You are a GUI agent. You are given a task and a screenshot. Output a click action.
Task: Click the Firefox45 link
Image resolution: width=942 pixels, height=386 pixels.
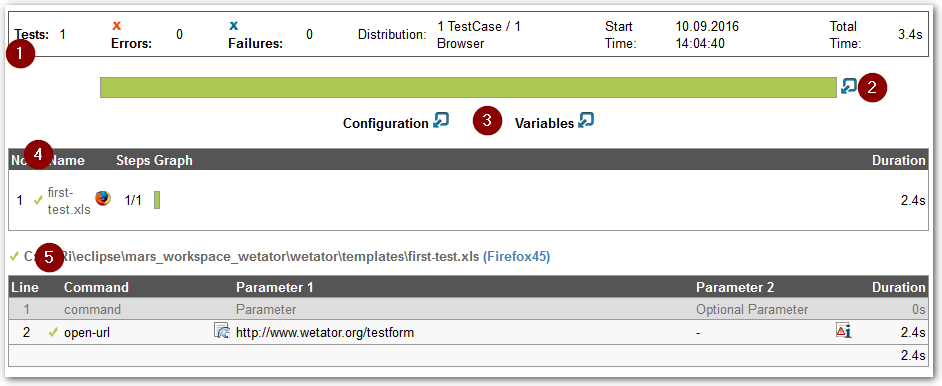516,257
